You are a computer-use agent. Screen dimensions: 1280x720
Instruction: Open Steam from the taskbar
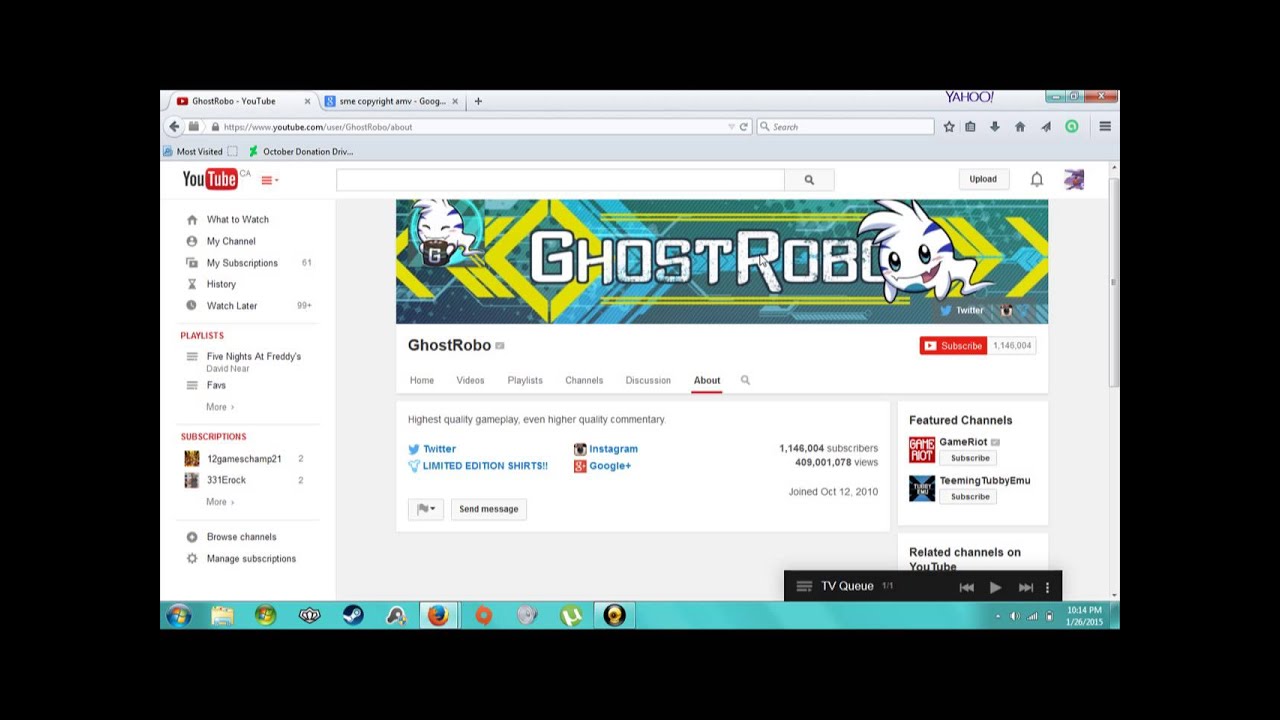(x=353, y=616)
